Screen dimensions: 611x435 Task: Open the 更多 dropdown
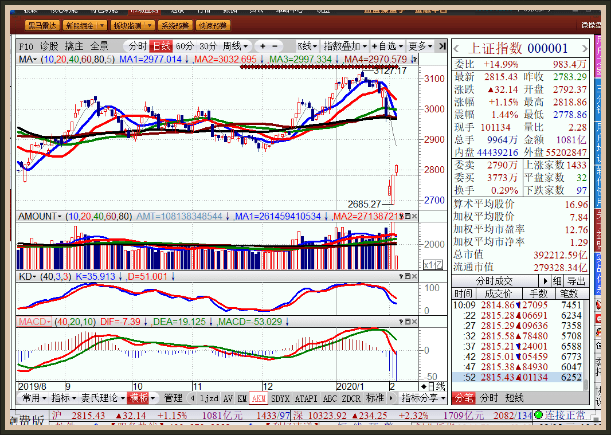click(420, 46)
